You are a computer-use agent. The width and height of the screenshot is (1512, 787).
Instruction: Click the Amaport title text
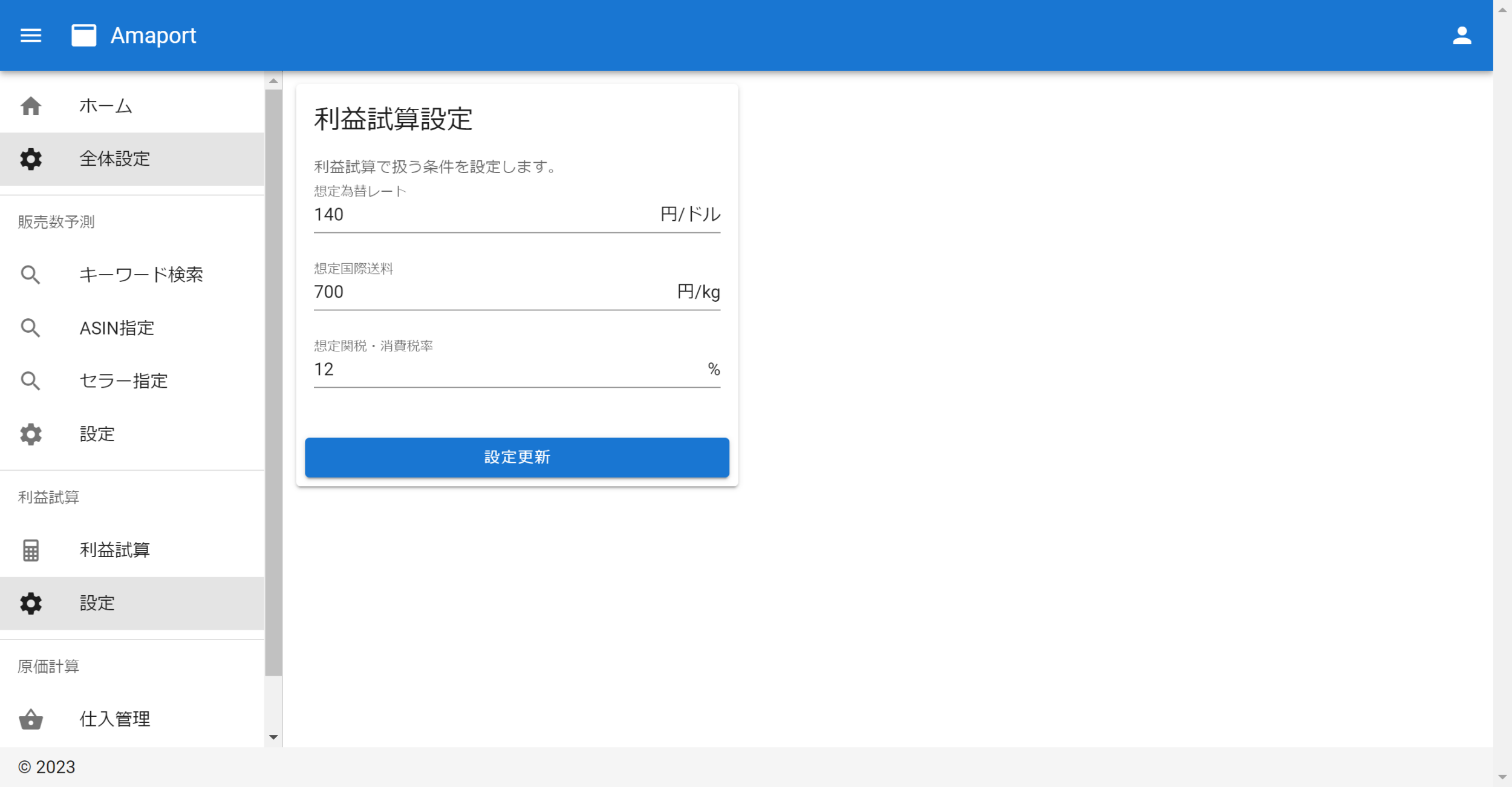153,36
